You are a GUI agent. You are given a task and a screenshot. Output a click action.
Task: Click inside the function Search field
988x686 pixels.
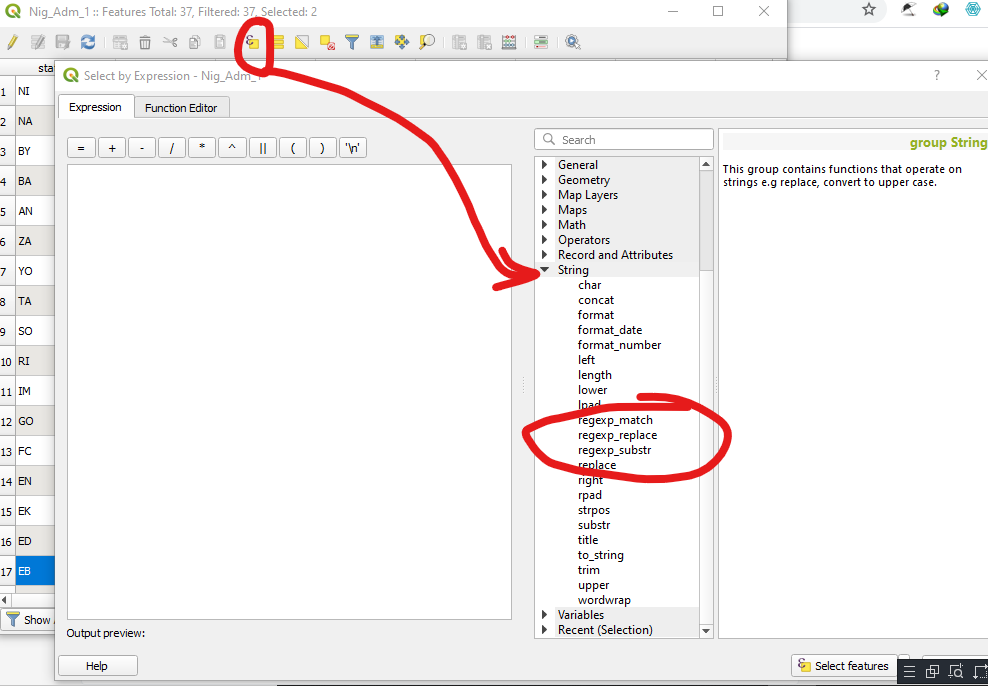630,139
